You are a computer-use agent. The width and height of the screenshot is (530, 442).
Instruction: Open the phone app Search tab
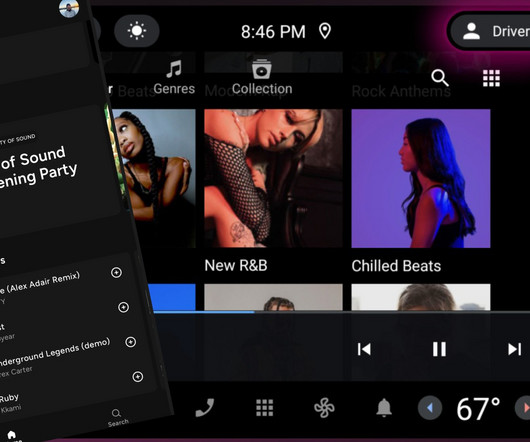tap(118, 418)
